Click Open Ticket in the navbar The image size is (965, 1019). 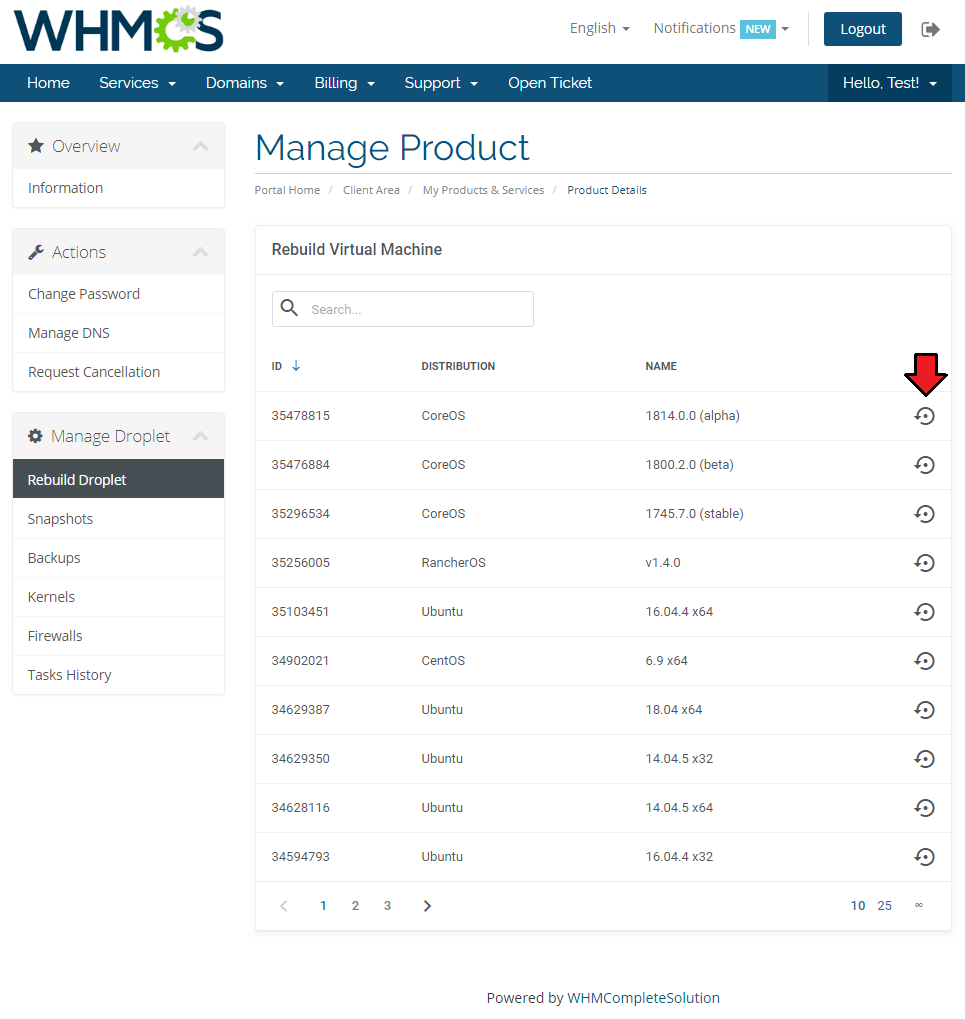click(x=550, y=83)
